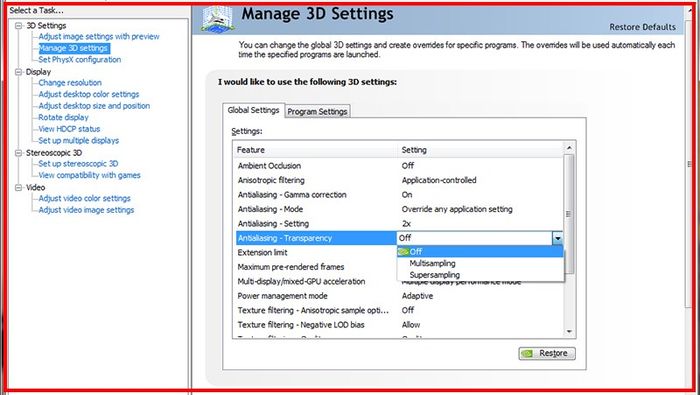Select the Antialiasing - Mode row
This screenshot has width=700, height=395.
[x=399, y=209]
